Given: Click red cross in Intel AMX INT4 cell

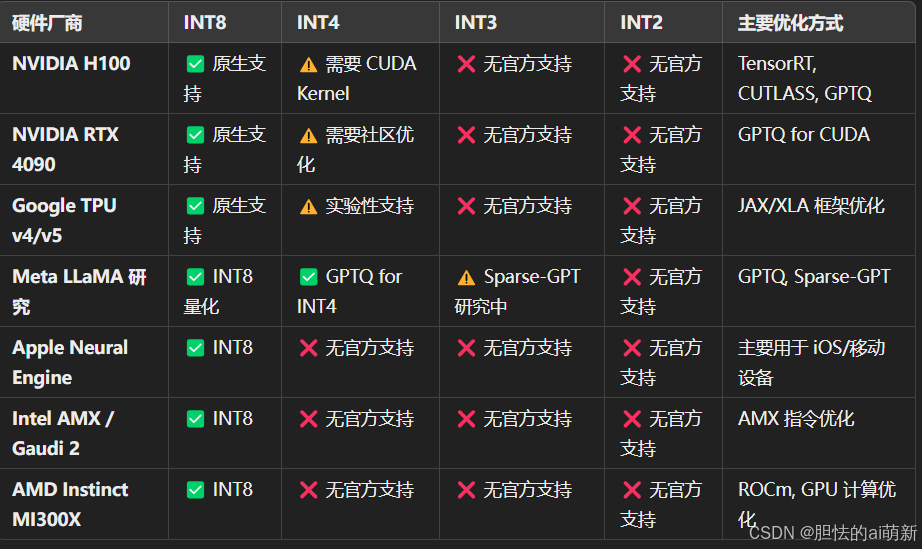Looking at the screenshot, I should 308,419.
